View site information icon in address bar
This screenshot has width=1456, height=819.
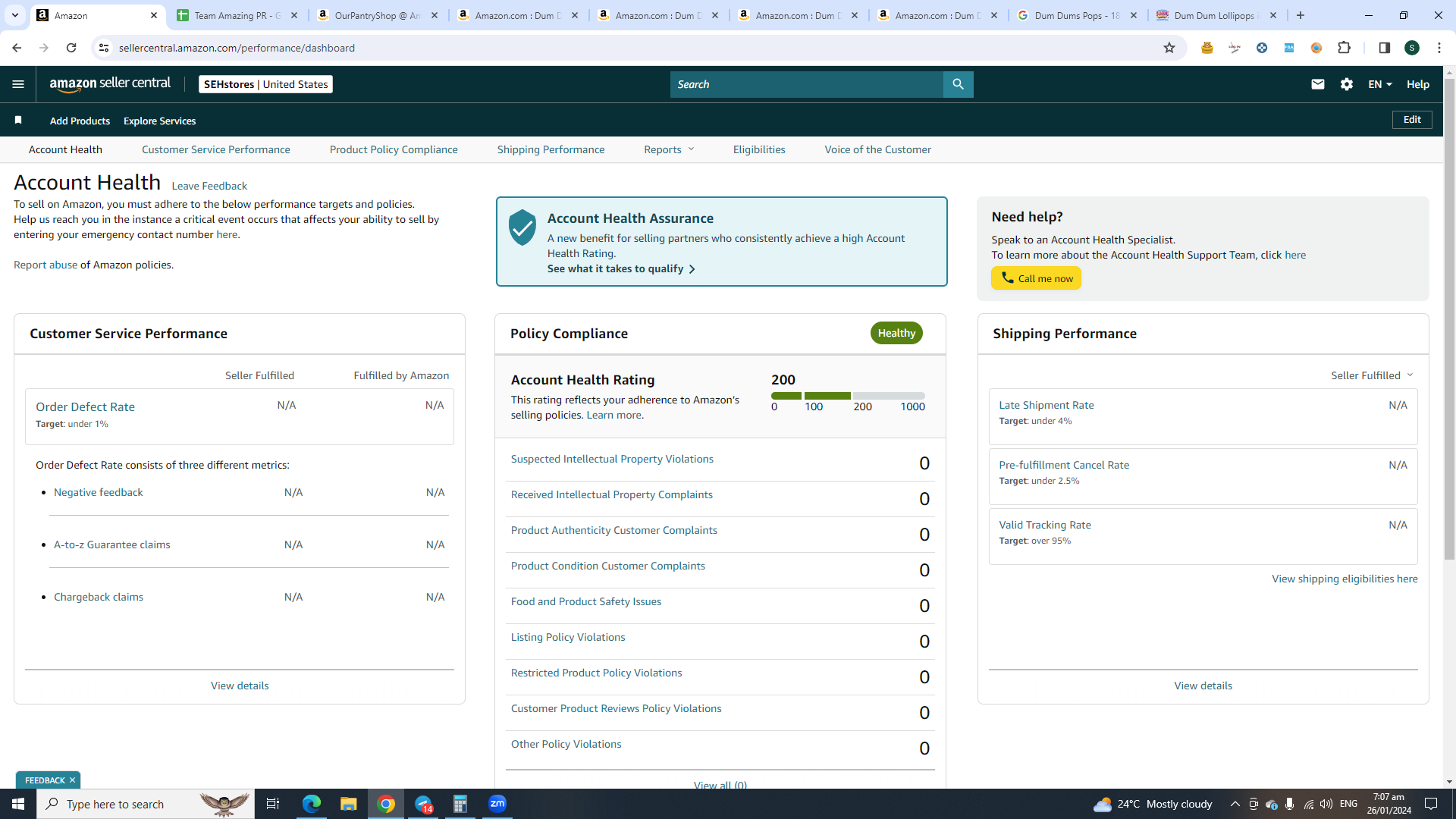coord(104,48)
